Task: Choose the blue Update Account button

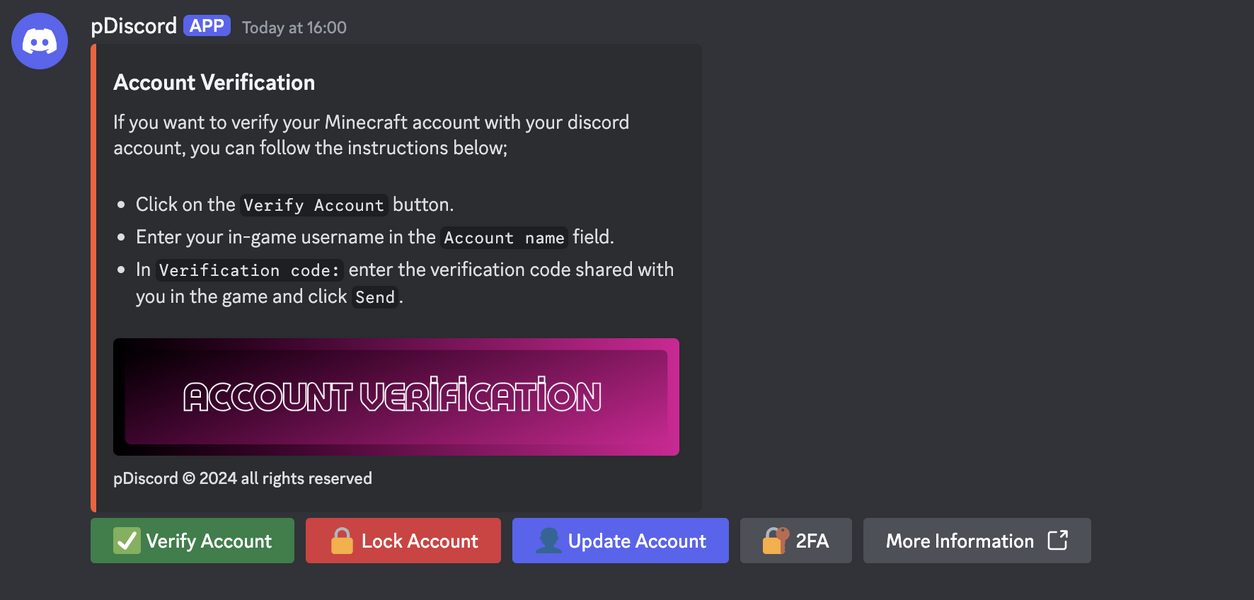Action: (620, 541)
